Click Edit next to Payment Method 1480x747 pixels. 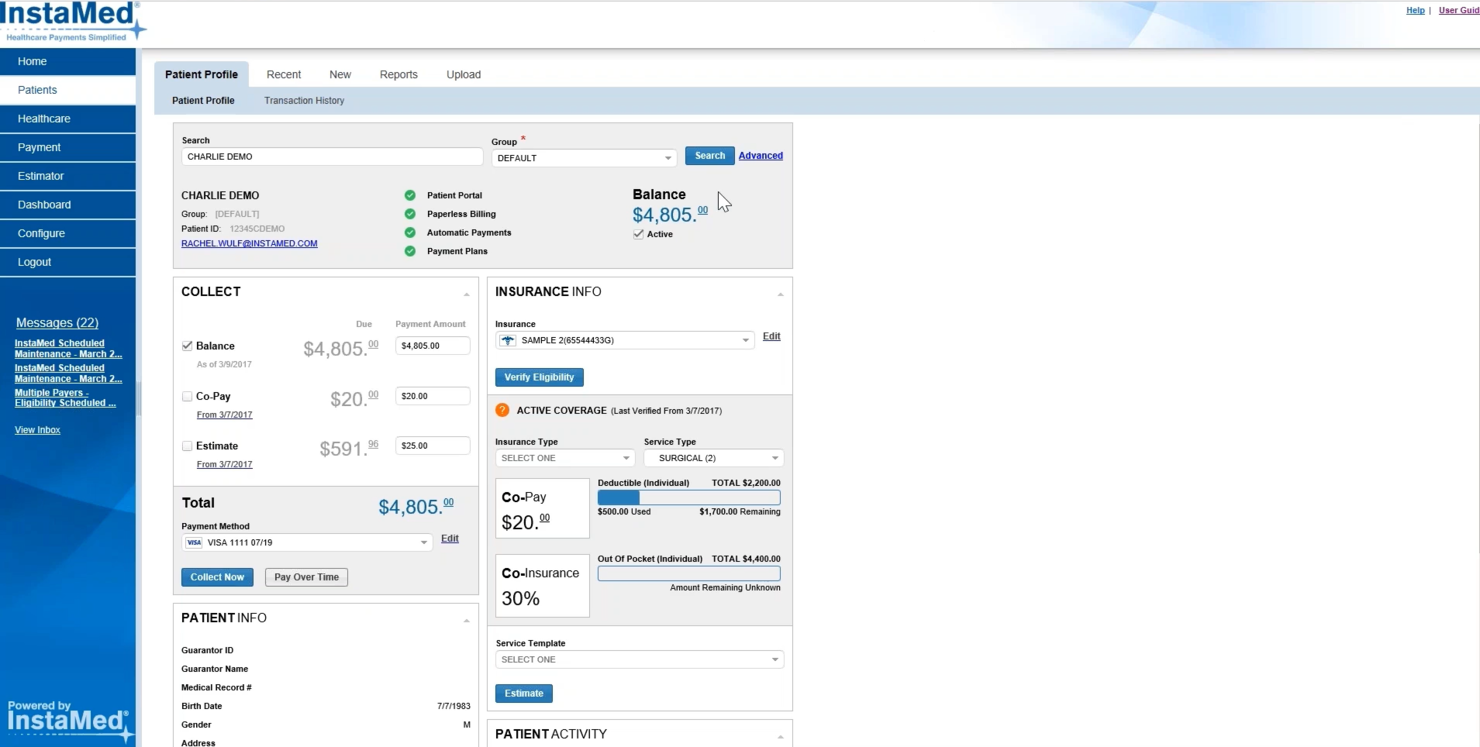[450, 539]
